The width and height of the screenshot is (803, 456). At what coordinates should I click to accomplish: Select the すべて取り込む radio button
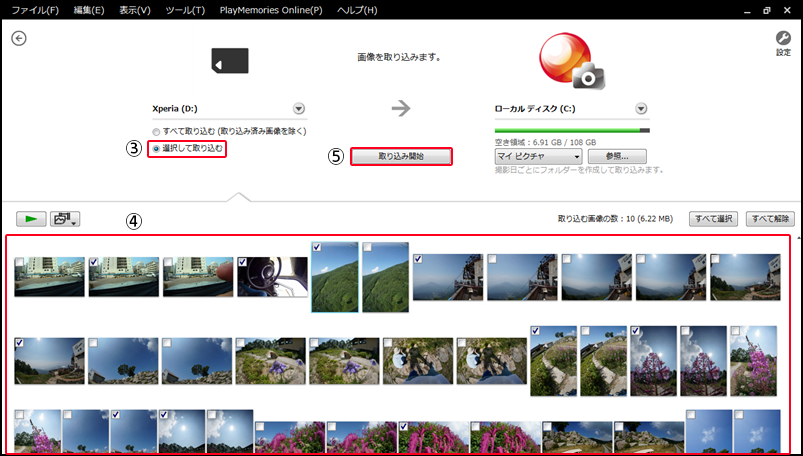click(x=155, y=132)
